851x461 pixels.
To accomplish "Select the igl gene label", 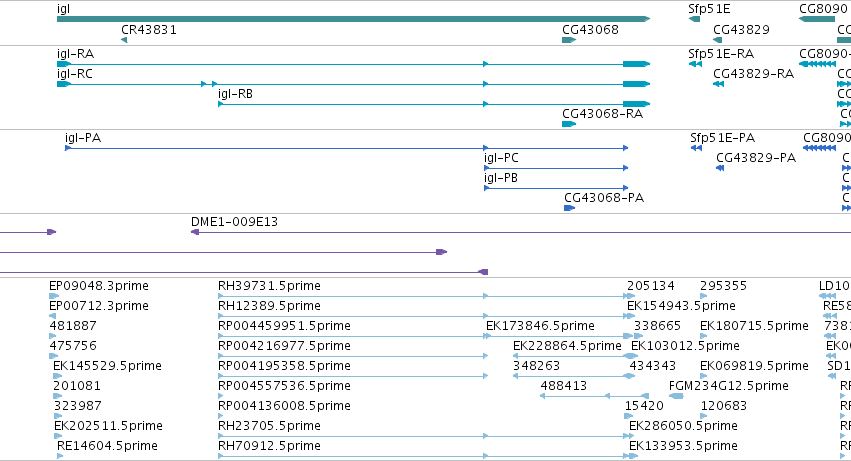I will [x=63, y=9].
